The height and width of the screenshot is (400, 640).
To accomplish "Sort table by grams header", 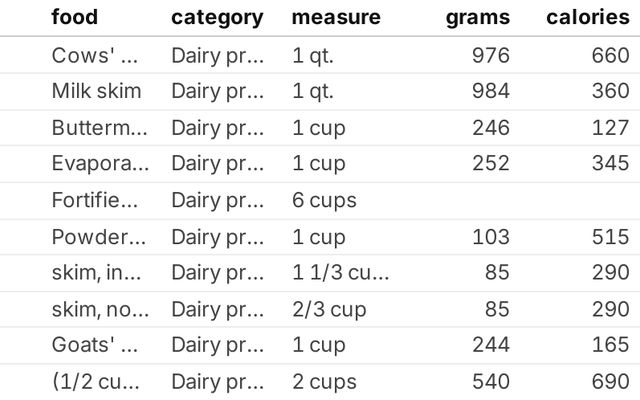I will 478,17.
